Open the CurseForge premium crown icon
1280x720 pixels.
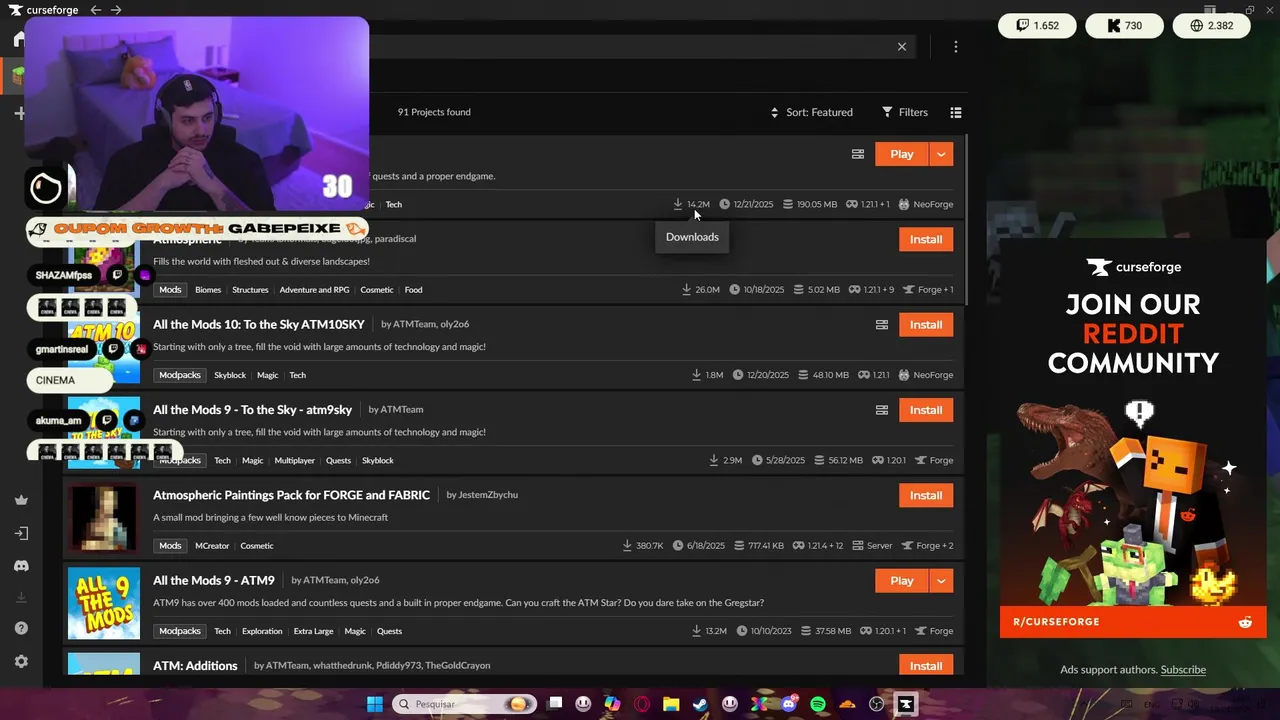point(21,500)
